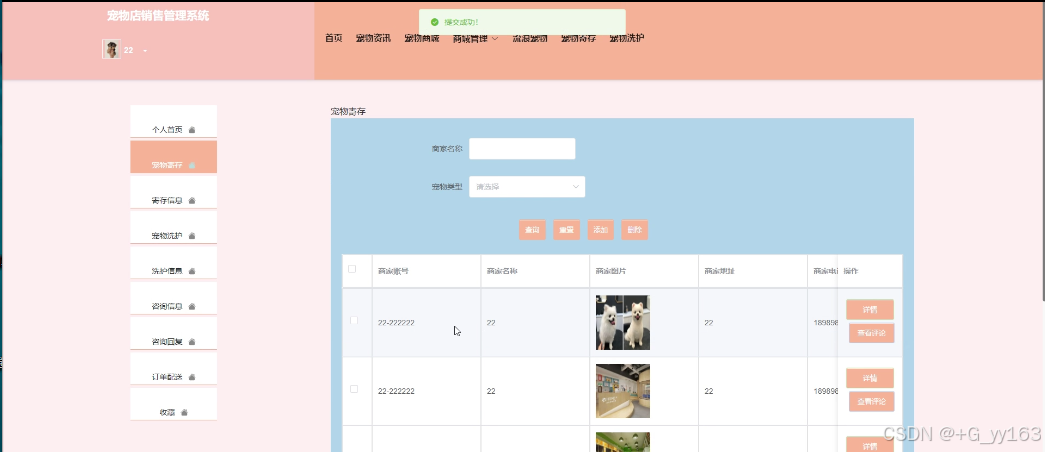Click the user avatar picture next to 22
The height and width of the screenshot is (452, 1045).
click(x=111, y=49)
